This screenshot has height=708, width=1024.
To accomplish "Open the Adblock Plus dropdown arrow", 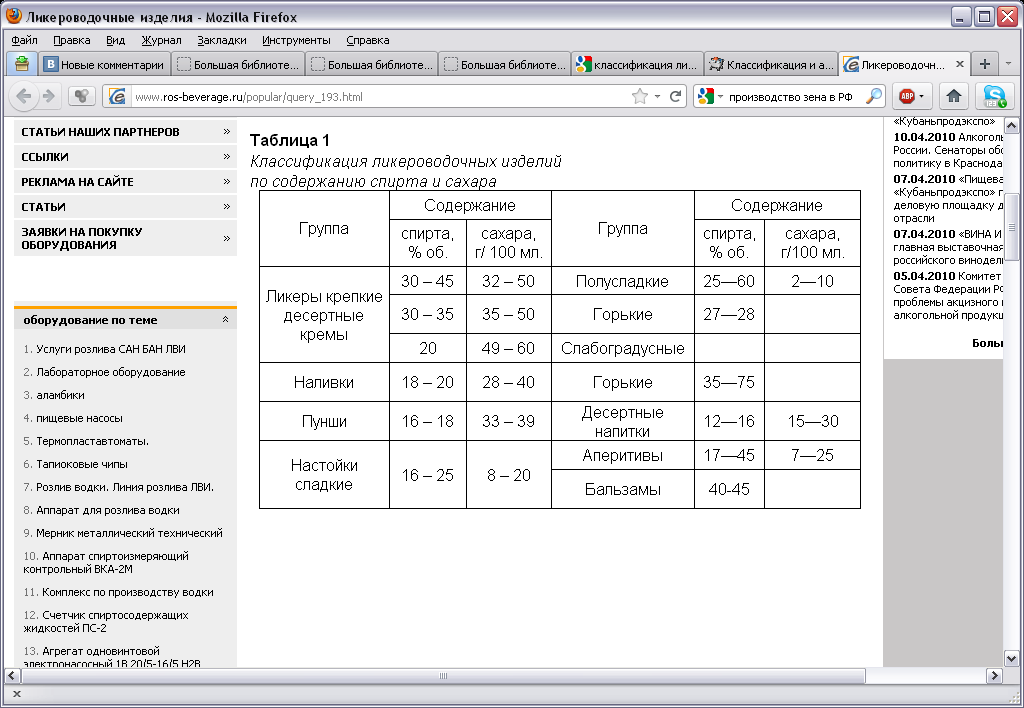I will coord(921,97).
